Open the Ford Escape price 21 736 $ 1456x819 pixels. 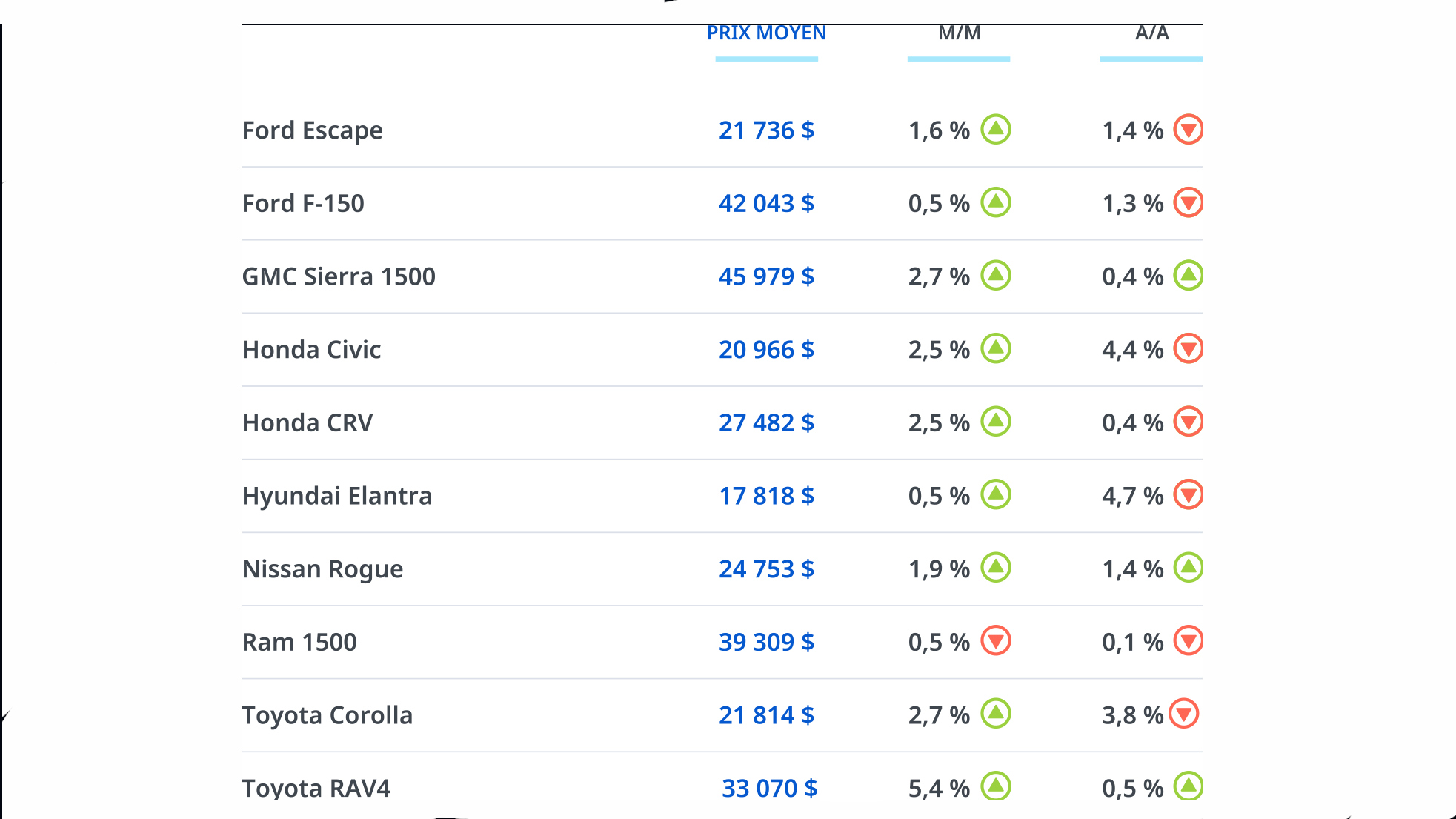pos(766,130)
